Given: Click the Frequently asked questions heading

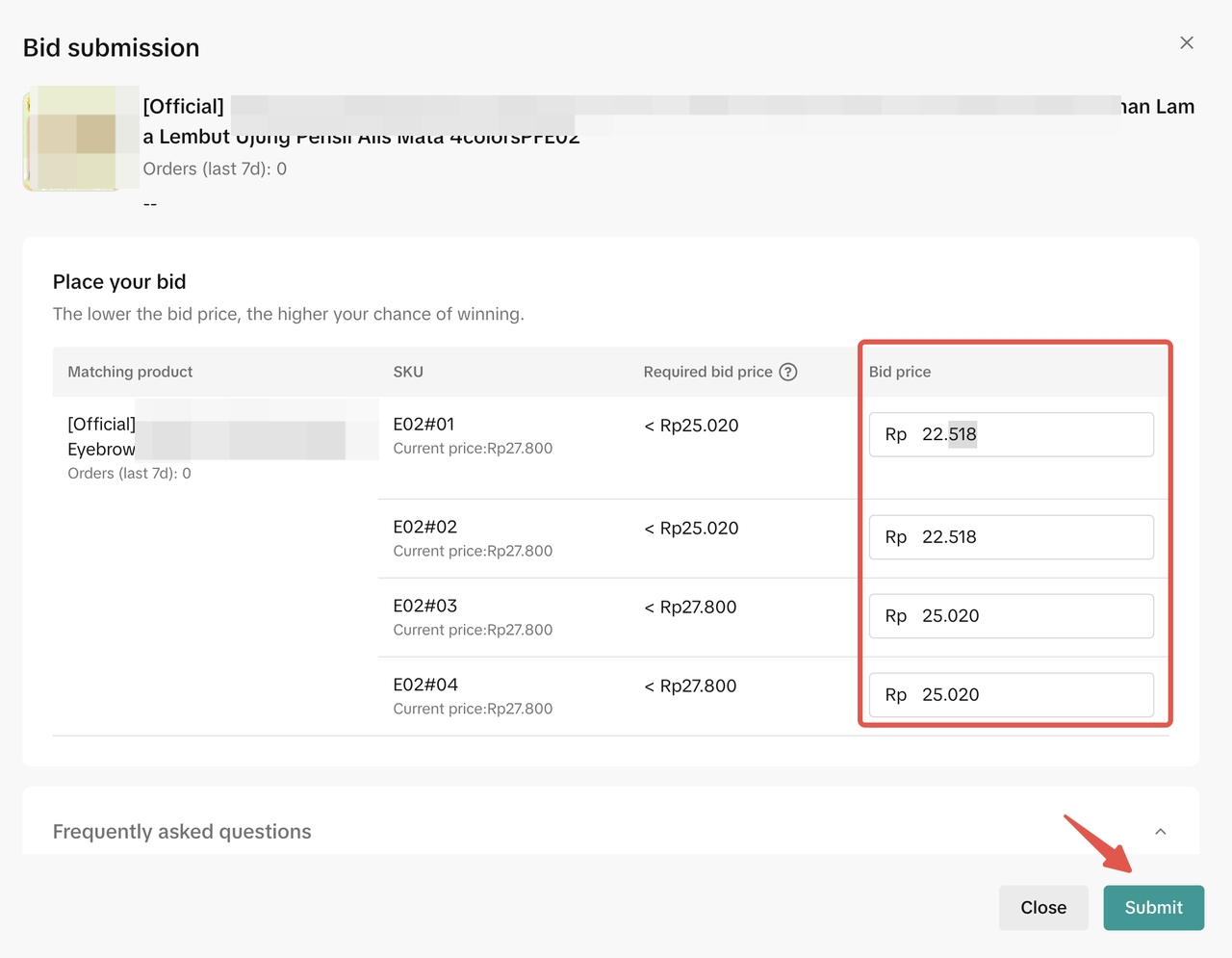Looking at the screenshot, I should coord(182,832).
